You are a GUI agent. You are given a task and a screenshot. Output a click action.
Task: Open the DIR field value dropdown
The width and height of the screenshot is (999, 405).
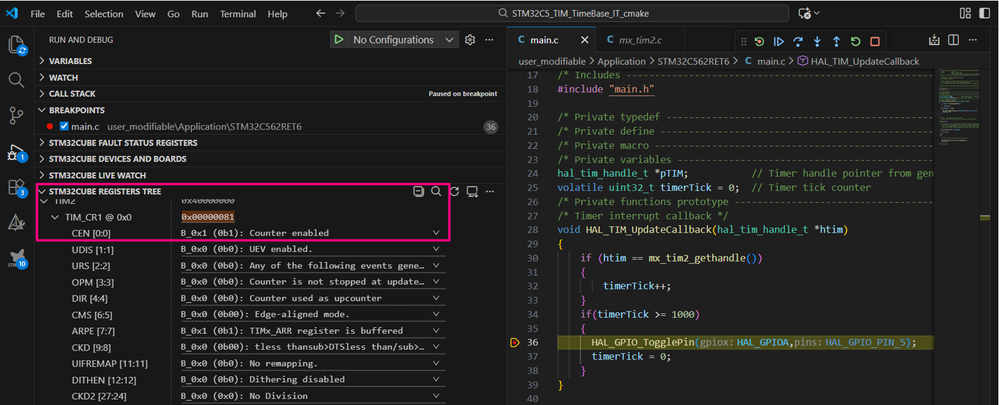(436, 298)
